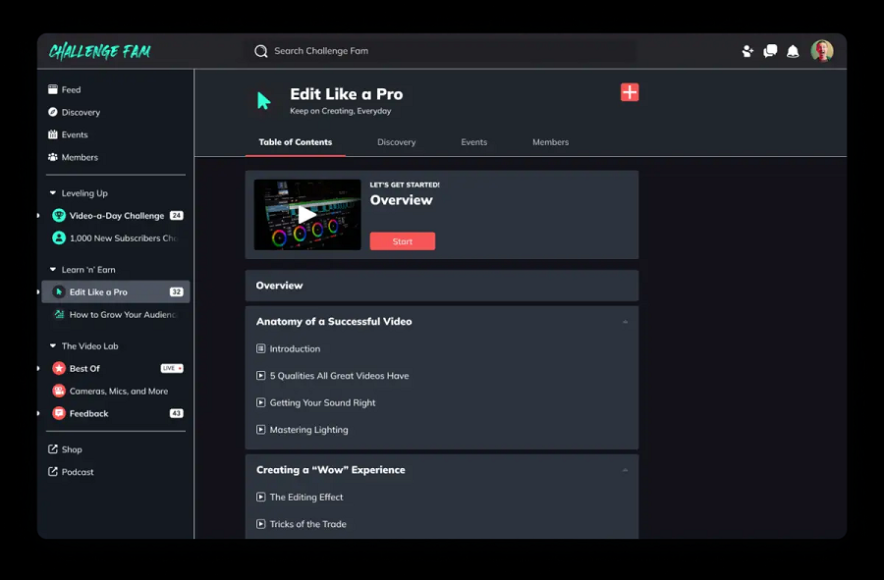Click the search magnifier icon
The width and height of the screenshot is (884, 580).
click(260, 51)
